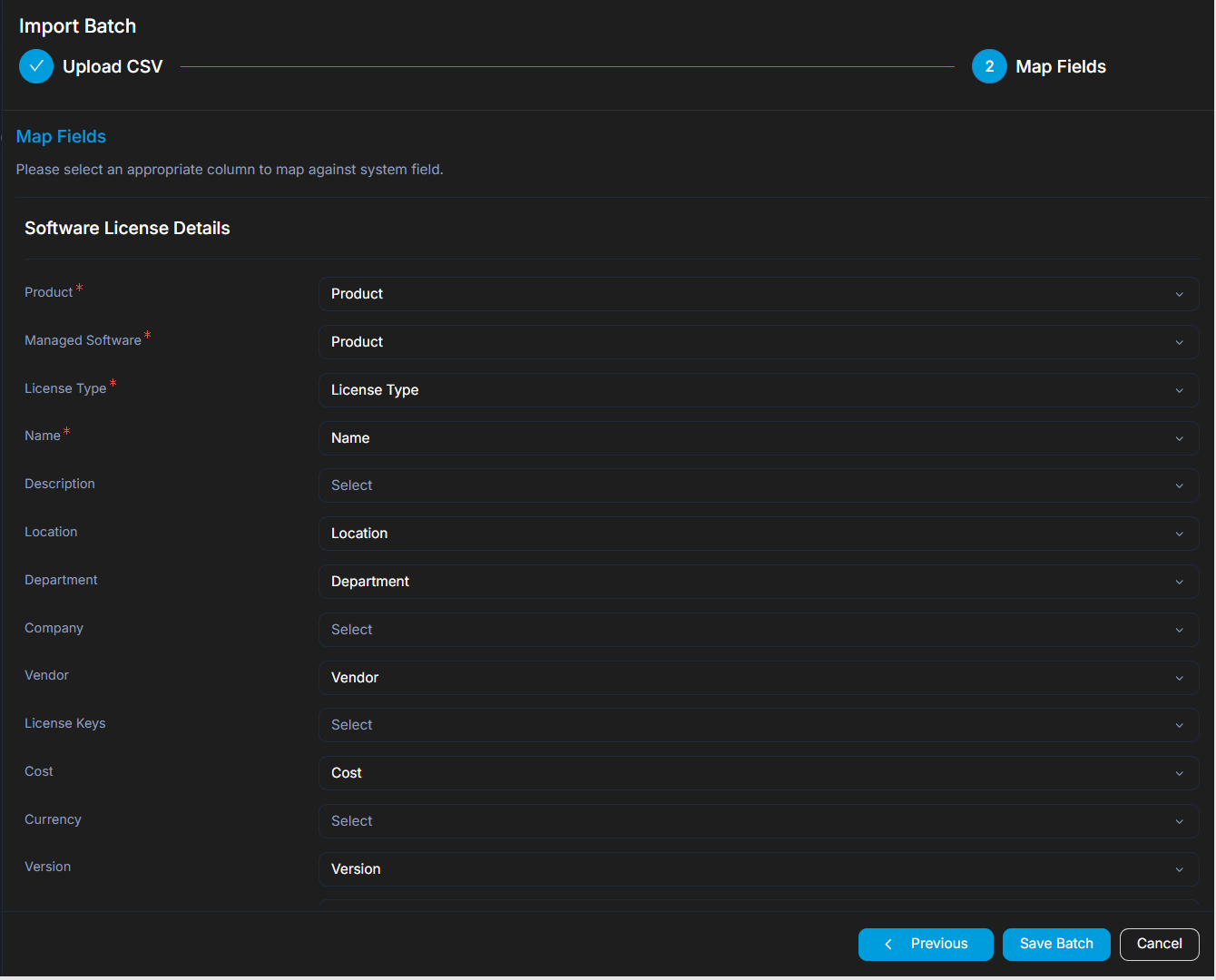Choose a column in the Company dropdown
The width and height of the screenshot is (1216, 980).
759,630
